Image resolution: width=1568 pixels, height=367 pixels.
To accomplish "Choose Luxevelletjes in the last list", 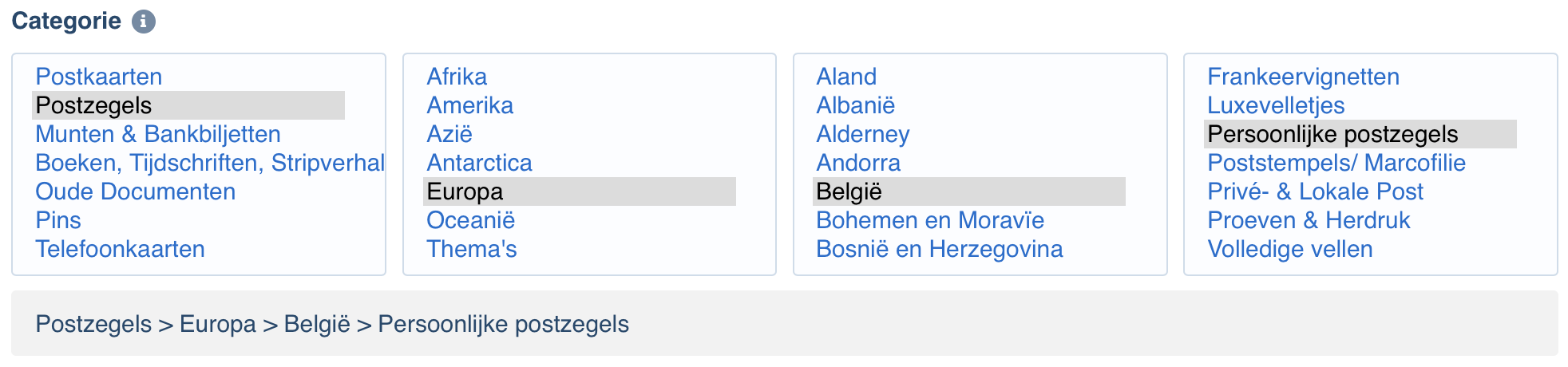I will [1276, 105].
